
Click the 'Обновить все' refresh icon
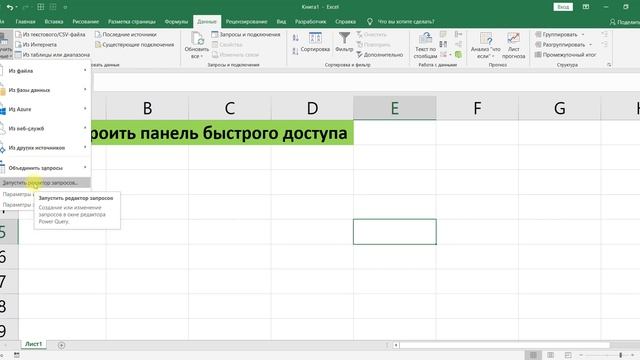(x=197, y=39)
